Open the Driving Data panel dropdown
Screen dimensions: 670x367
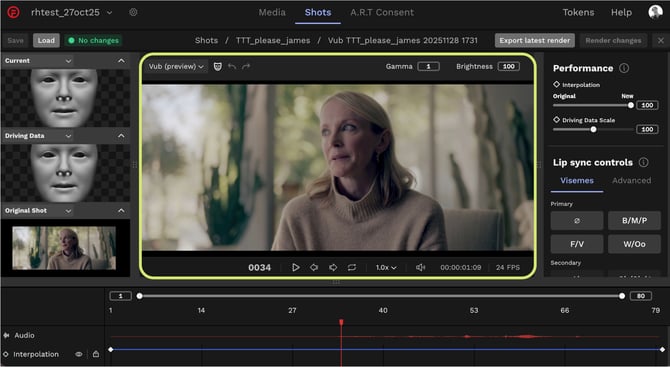68,136
